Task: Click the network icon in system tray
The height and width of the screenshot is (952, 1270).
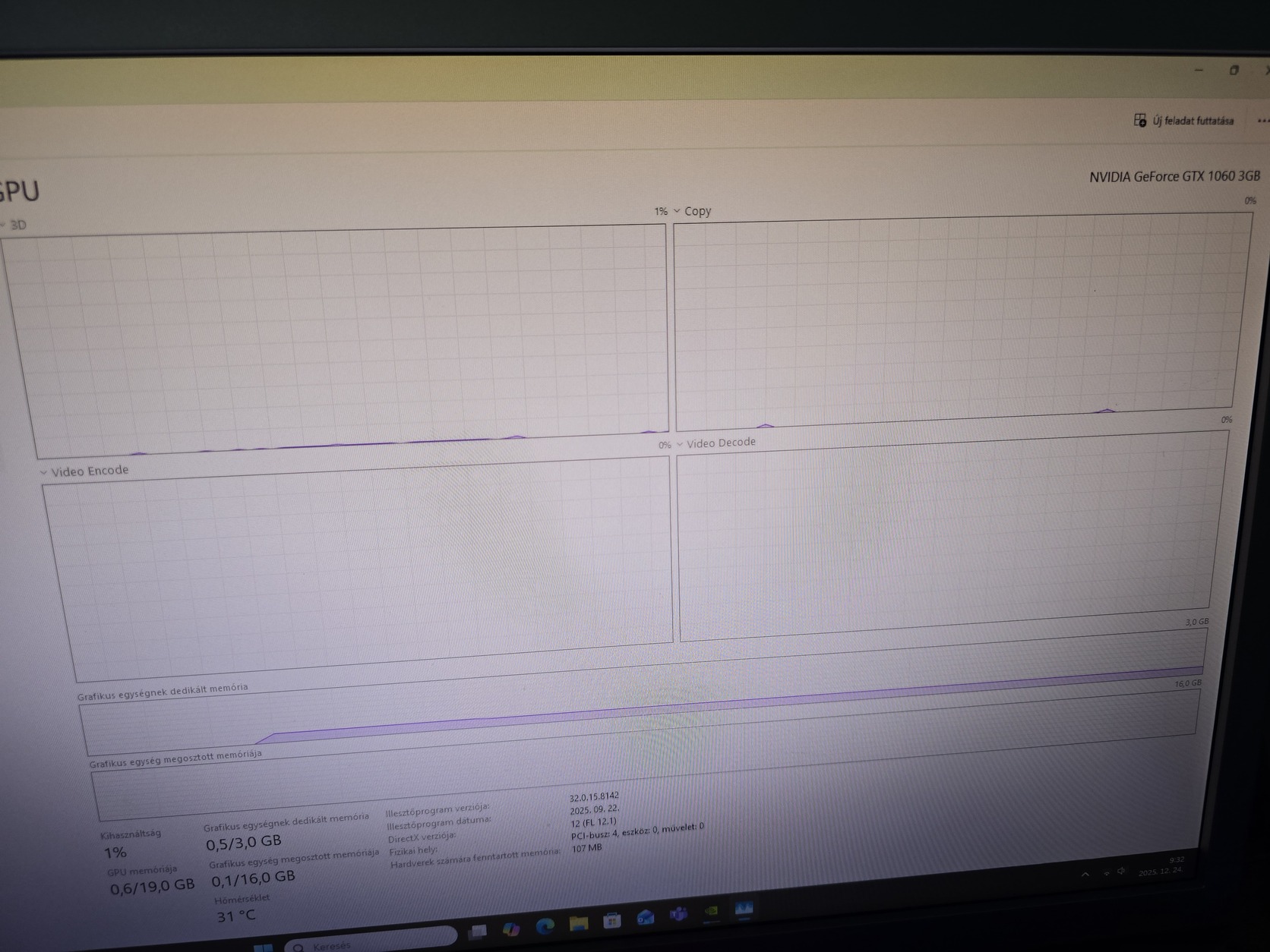Action: point(1106,873)
